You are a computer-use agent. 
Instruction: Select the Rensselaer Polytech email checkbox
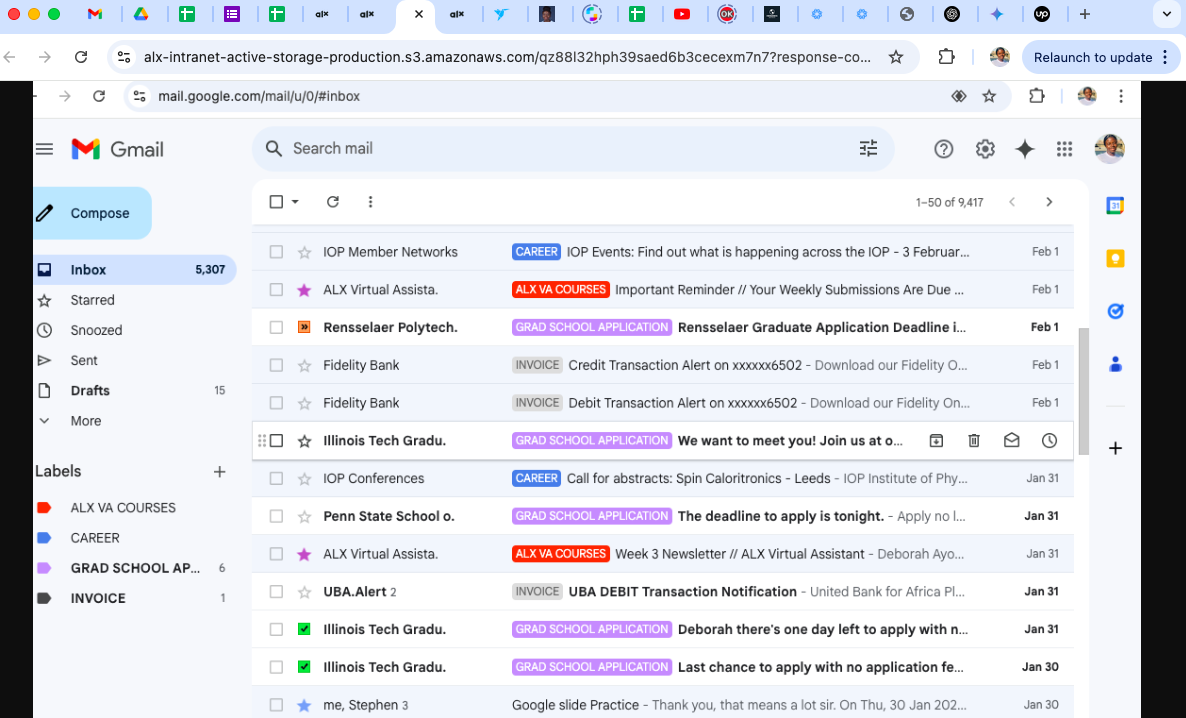(x=277, y=327)
